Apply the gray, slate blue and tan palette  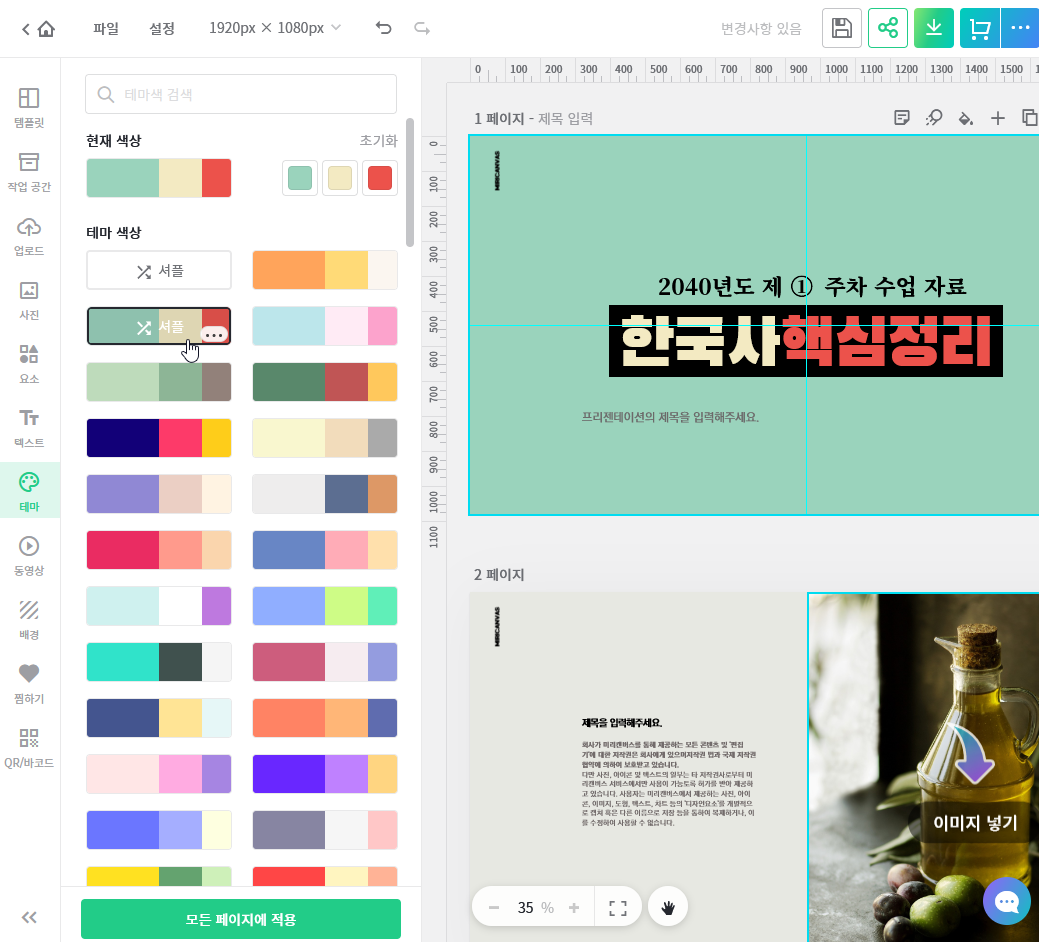click(325, 494)
